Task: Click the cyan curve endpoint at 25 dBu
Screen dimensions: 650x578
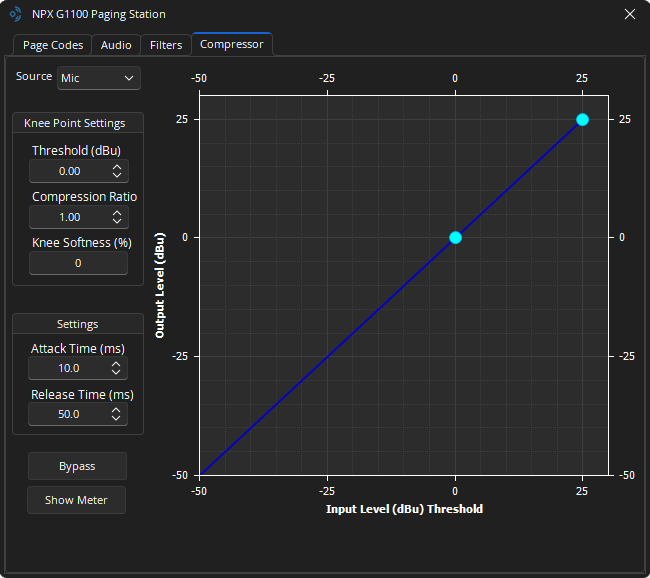Action: 582,119
